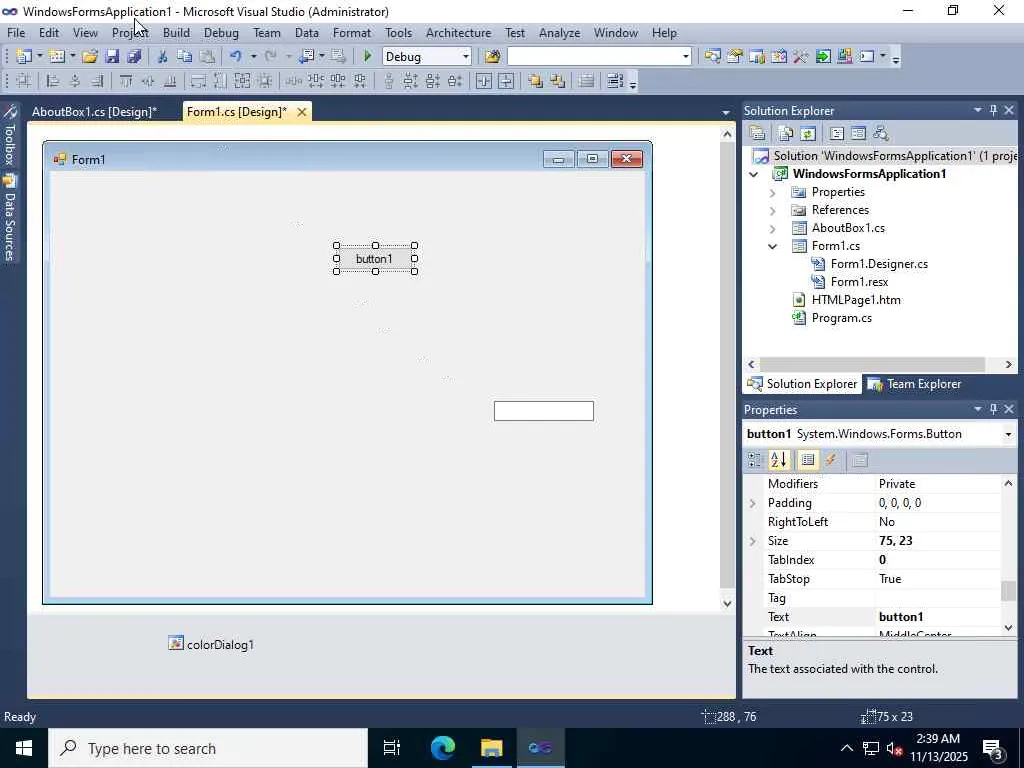The width and height of the screenshot is (1024, 768).
Task: Expand the AboutBox1.cs node
Action: (x=773, y=229)
